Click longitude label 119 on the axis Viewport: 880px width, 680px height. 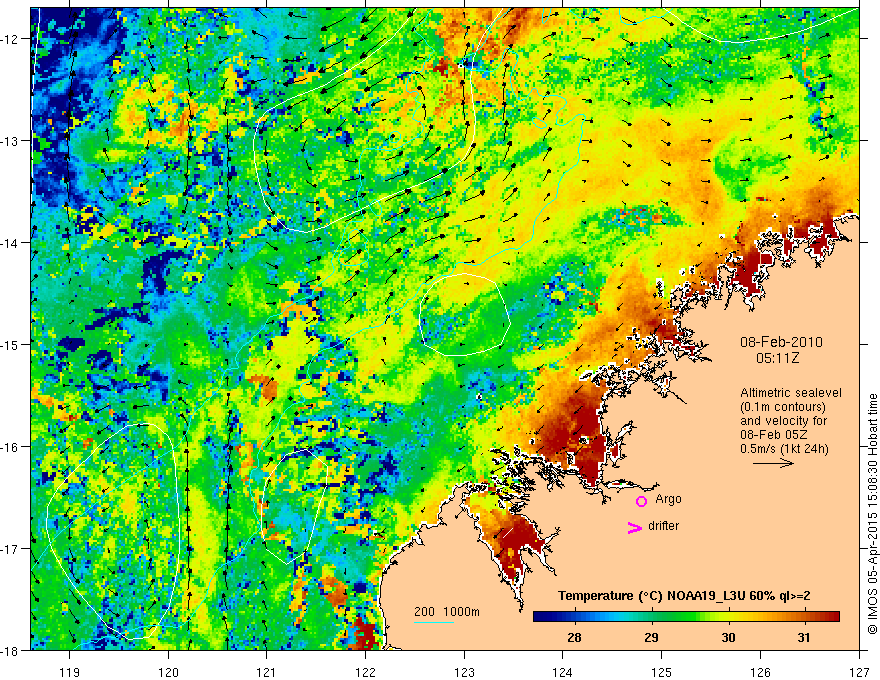70,672
